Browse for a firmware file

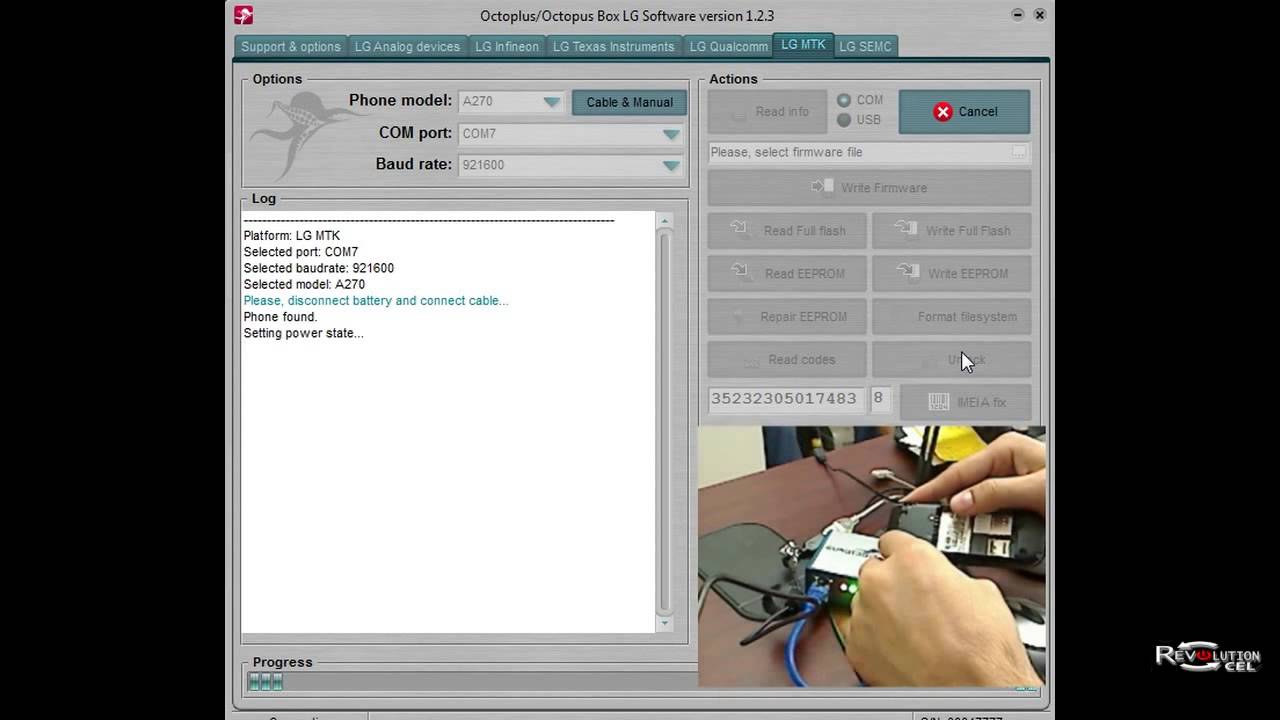coord(1019,152)
